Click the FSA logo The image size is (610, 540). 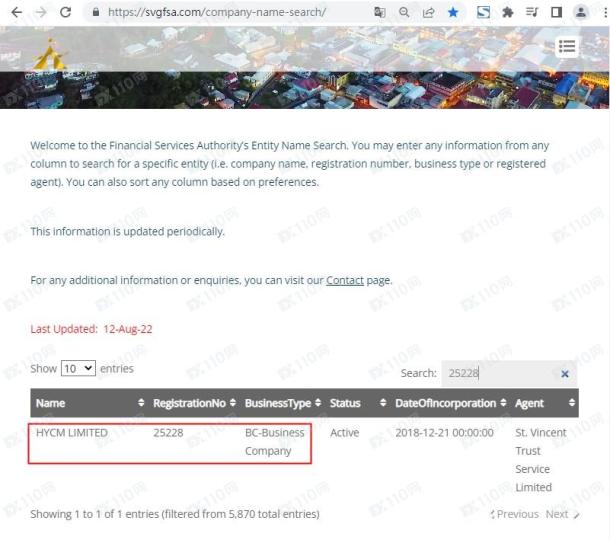coord(50,56)
